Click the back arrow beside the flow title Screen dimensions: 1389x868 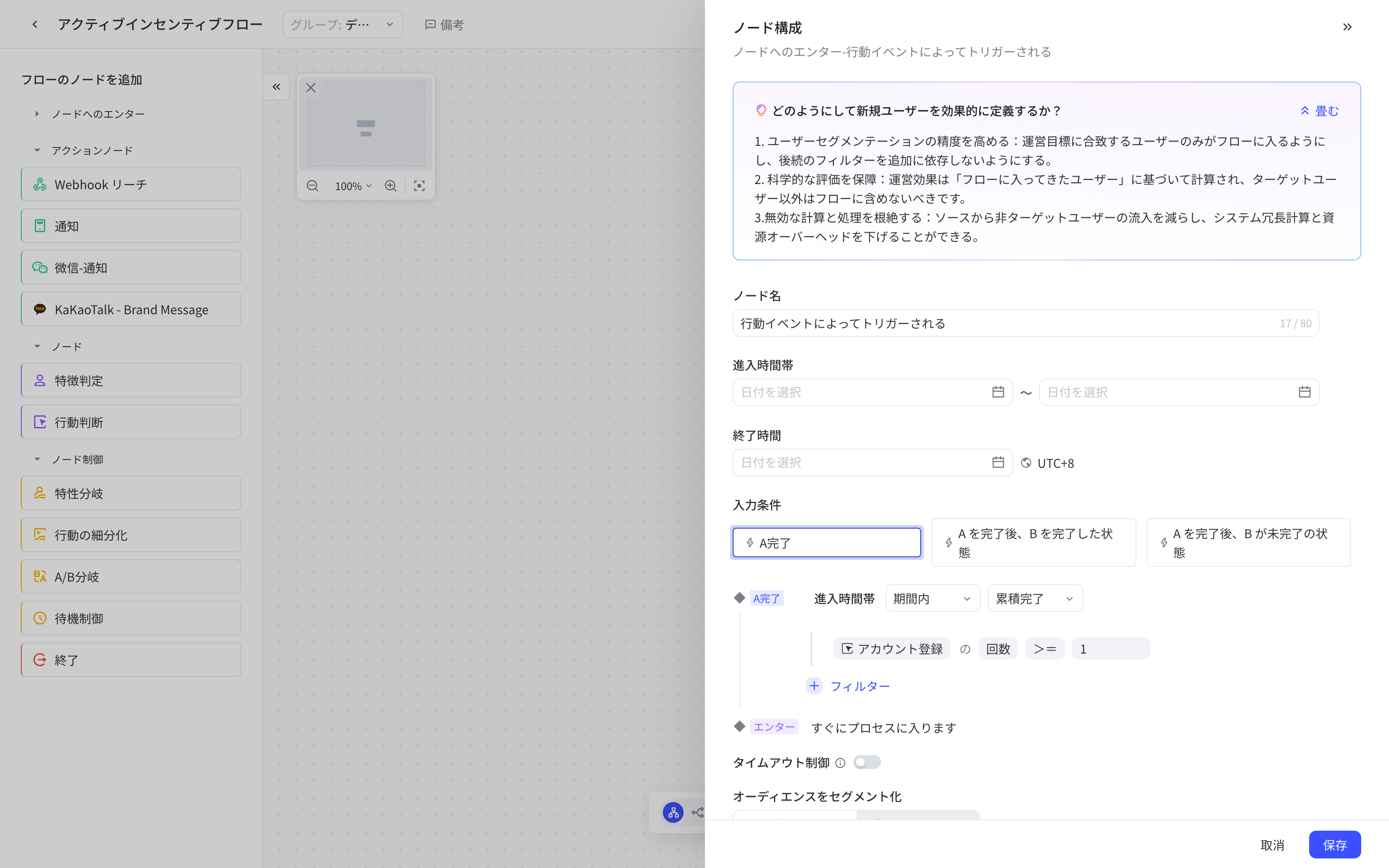click(x=35, y=25)
